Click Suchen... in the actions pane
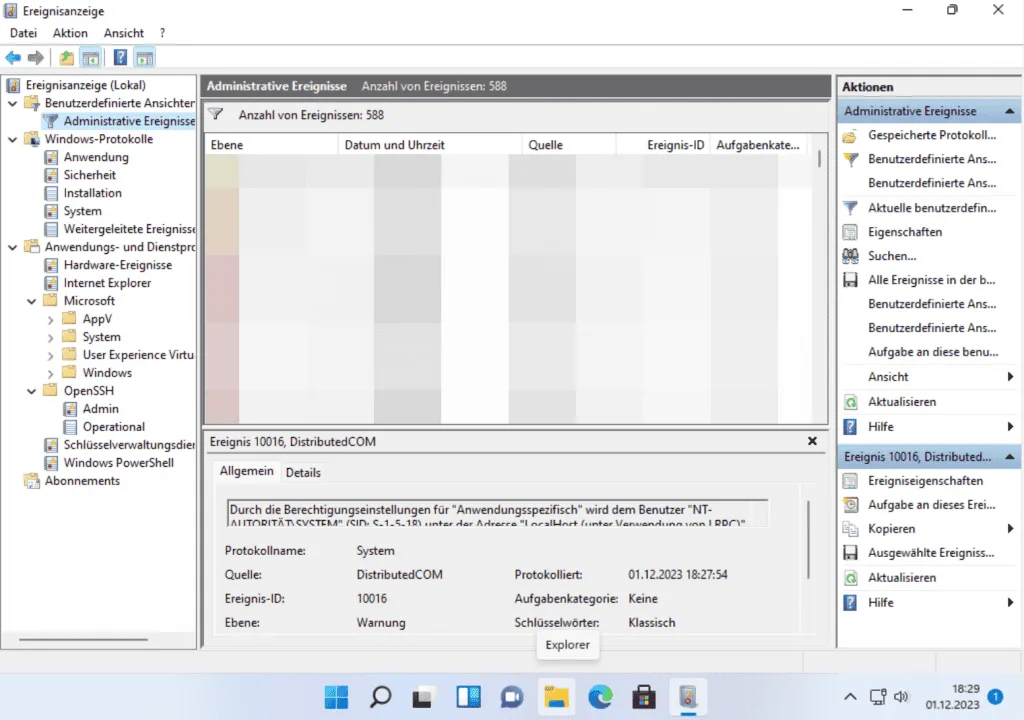 [891, 256]
